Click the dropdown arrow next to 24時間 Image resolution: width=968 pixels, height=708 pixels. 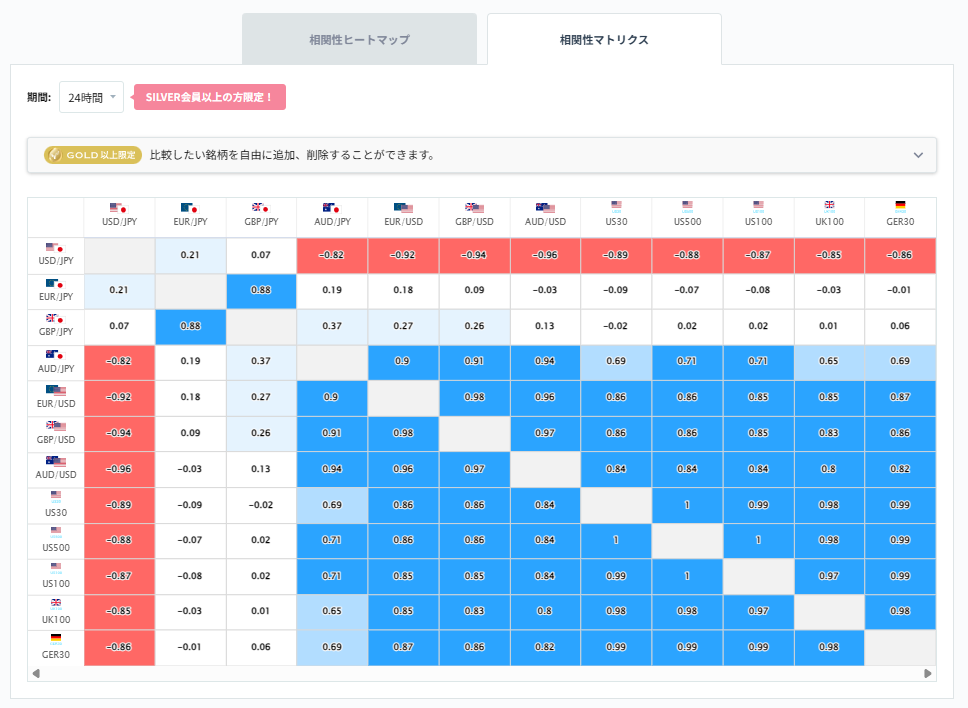point(115,97)
